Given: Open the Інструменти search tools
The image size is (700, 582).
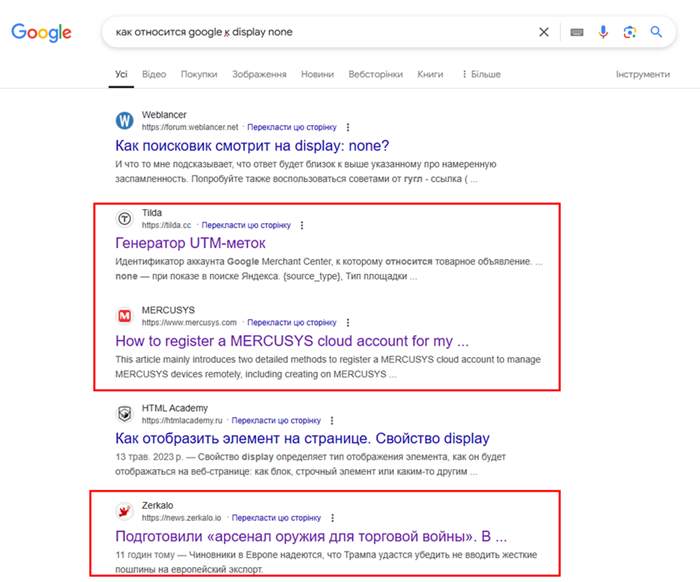Looking at the screenshot, I should [x=643, y=74].
